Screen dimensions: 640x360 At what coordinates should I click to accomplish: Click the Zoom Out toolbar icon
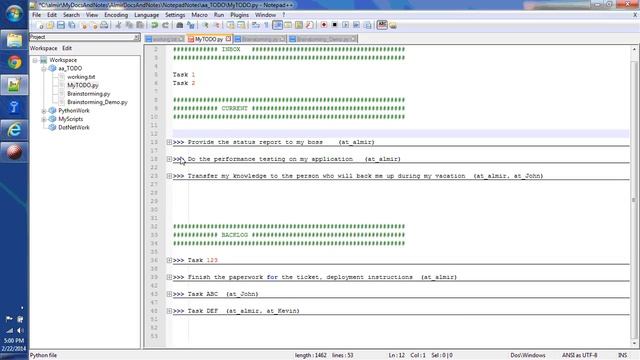coord(216,25)
